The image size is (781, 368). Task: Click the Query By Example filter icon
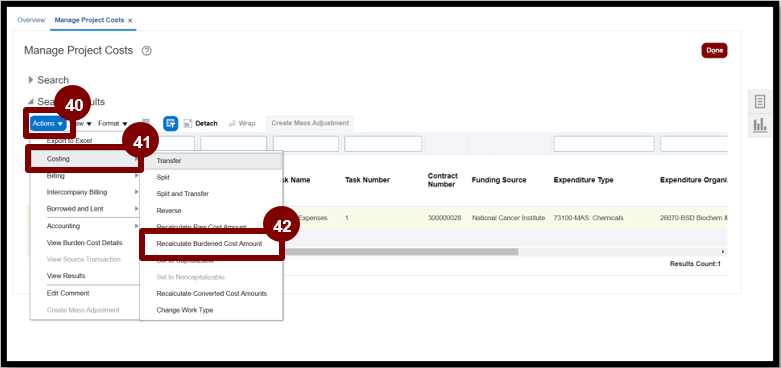click(x=171, y=123)
